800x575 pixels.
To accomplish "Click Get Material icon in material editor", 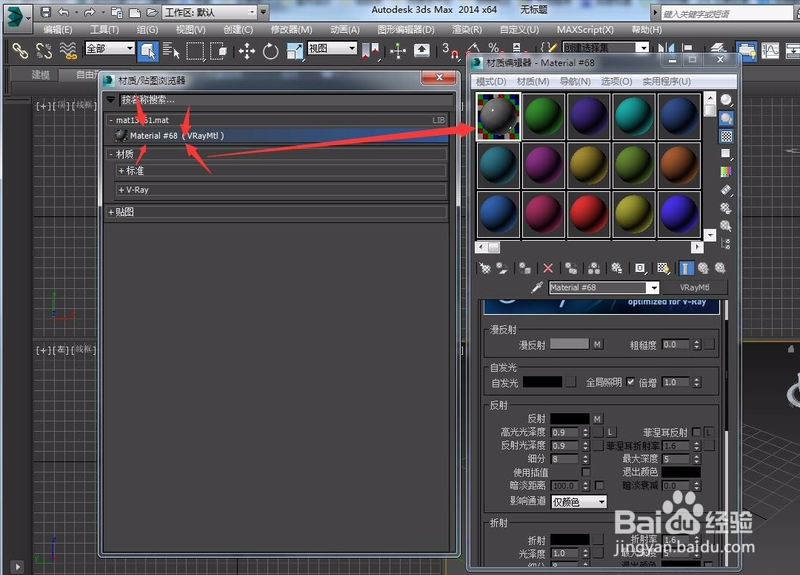I will [x=485, y=268].
